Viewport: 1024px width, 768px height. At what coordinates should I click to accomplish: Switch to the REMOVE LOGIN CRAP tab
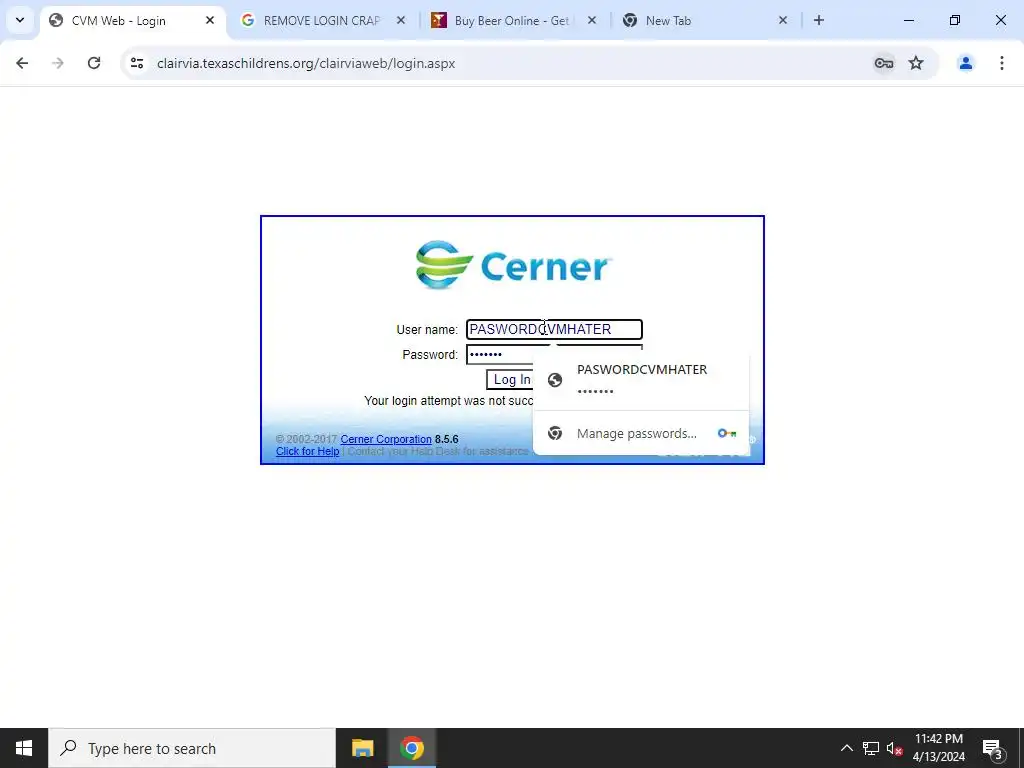[323, 21]
